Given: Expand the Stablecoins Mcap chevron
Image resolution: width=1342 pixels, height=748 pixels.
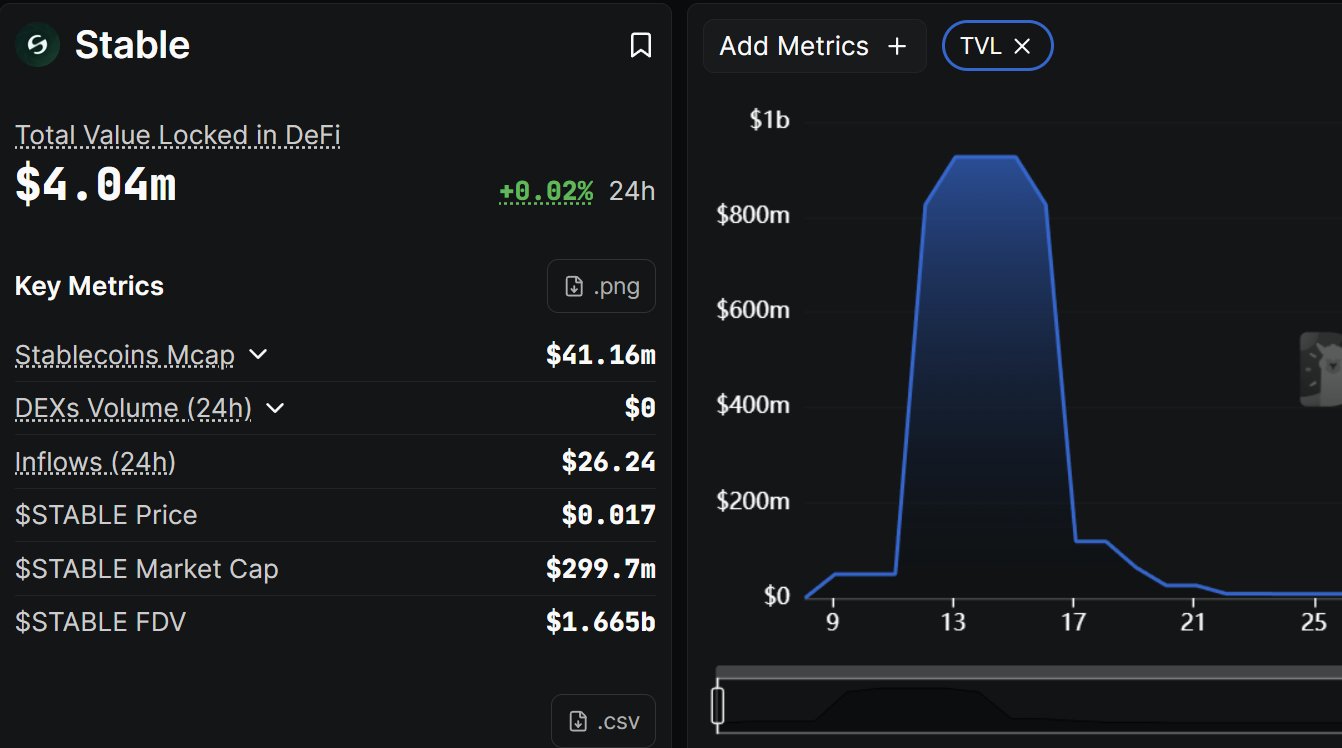Looking at the screenshot, I should coord(258,354).
